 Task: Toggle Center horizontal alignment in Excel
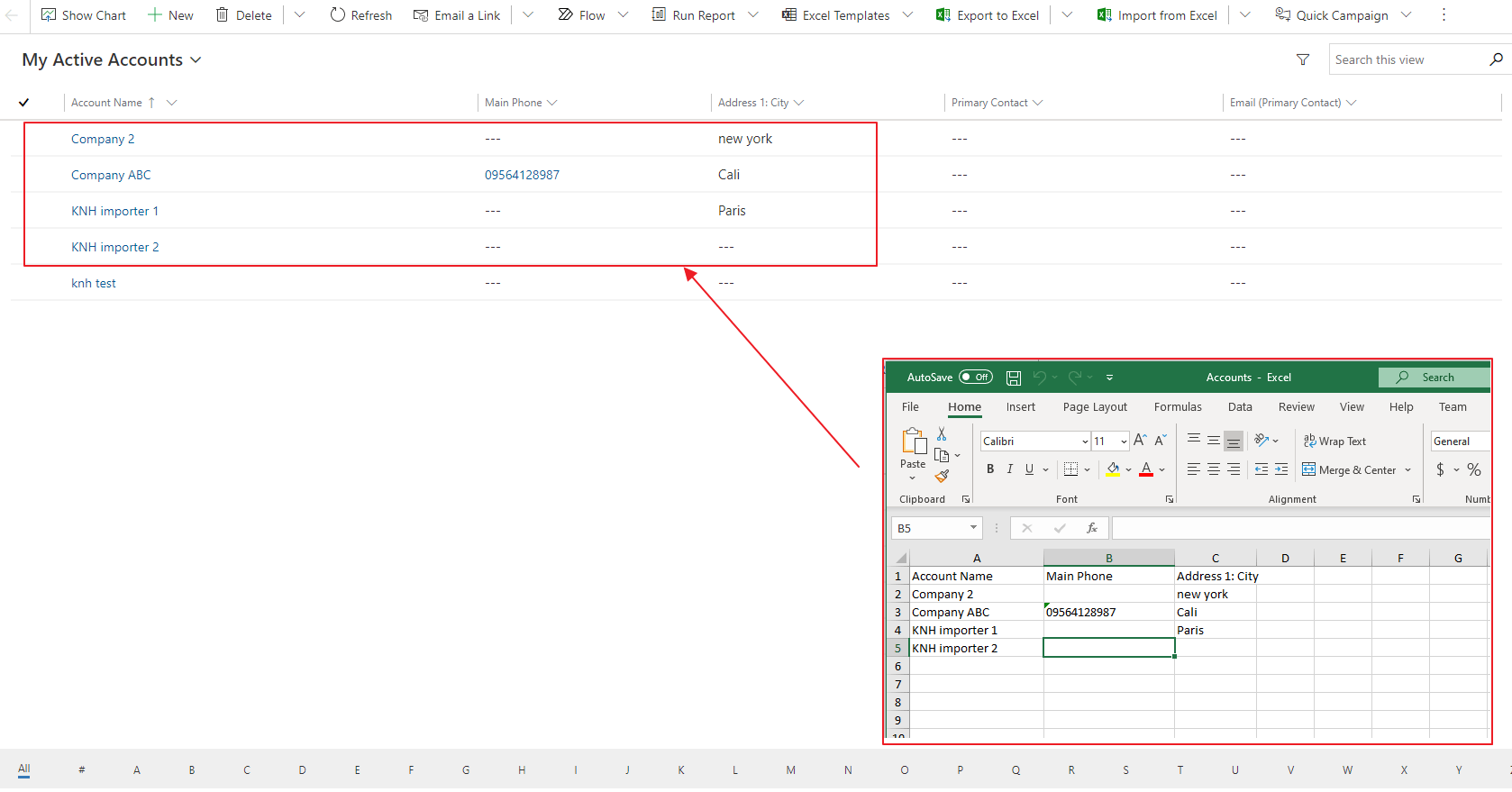pyautogui.click(x=1214, y=469)
